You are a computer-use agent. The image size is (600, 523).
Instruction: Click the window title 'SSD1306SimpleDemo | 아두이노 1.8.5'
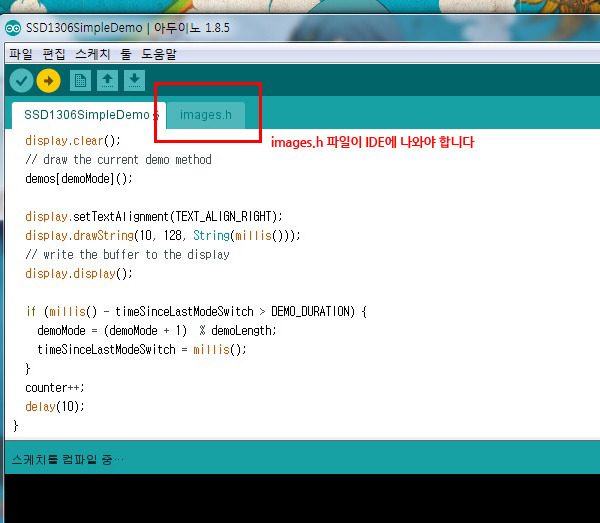pyautogui.click(x=128, y=28)
